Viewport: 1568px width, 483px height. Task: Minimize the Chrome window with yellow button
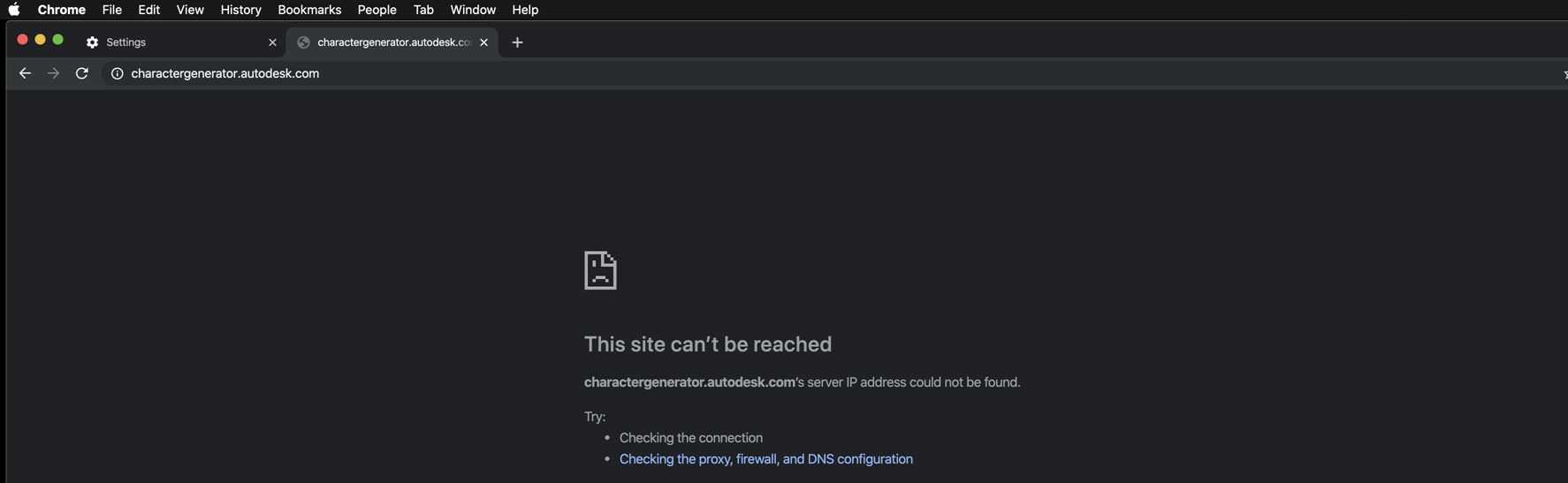[40, 40]
